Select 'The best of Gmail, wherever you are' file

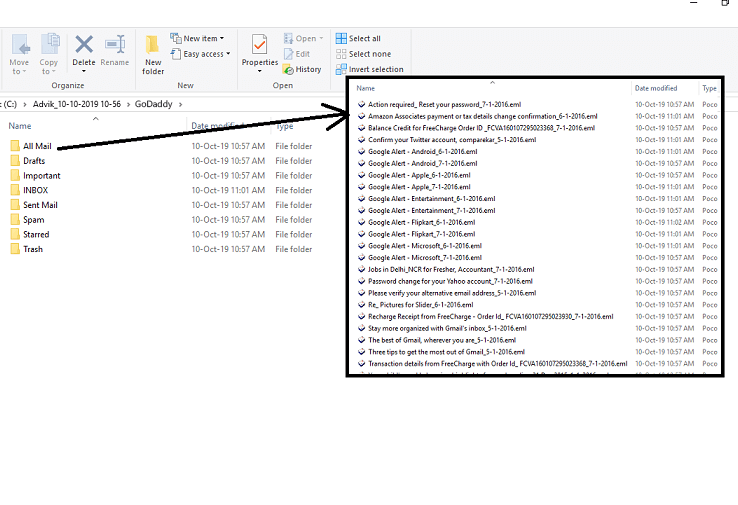click(x=442, y=340)
